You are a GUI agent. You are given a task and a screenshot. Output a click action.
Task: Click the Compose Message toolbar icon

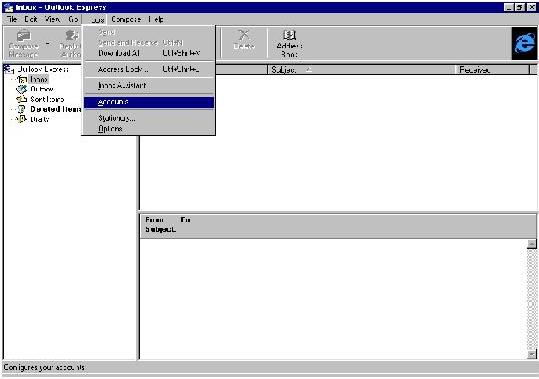point(24,35)
